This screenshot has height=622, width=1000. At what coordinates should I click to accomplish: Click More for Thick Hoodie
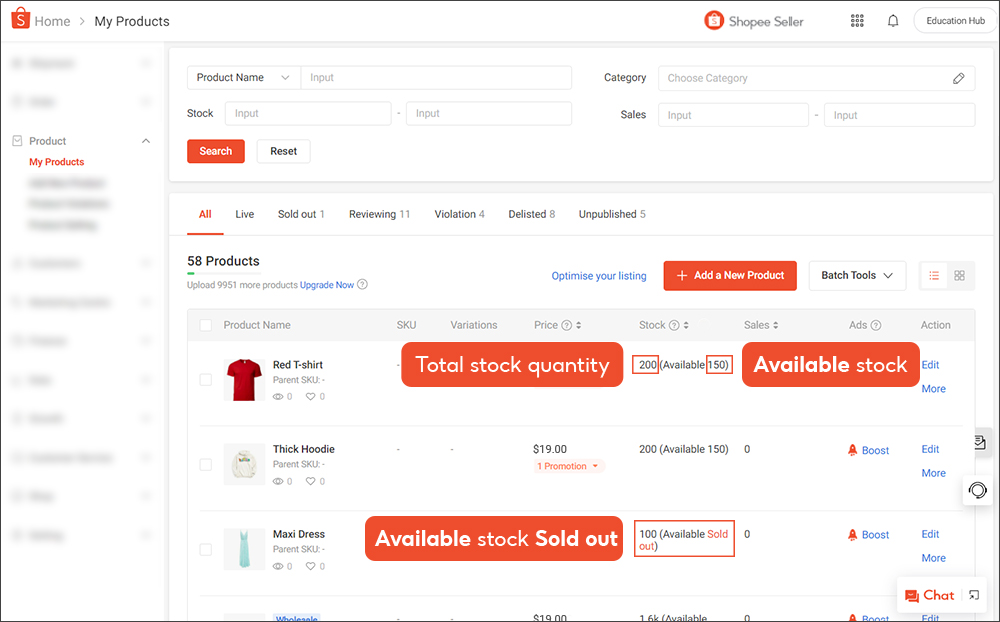[934, 473]
